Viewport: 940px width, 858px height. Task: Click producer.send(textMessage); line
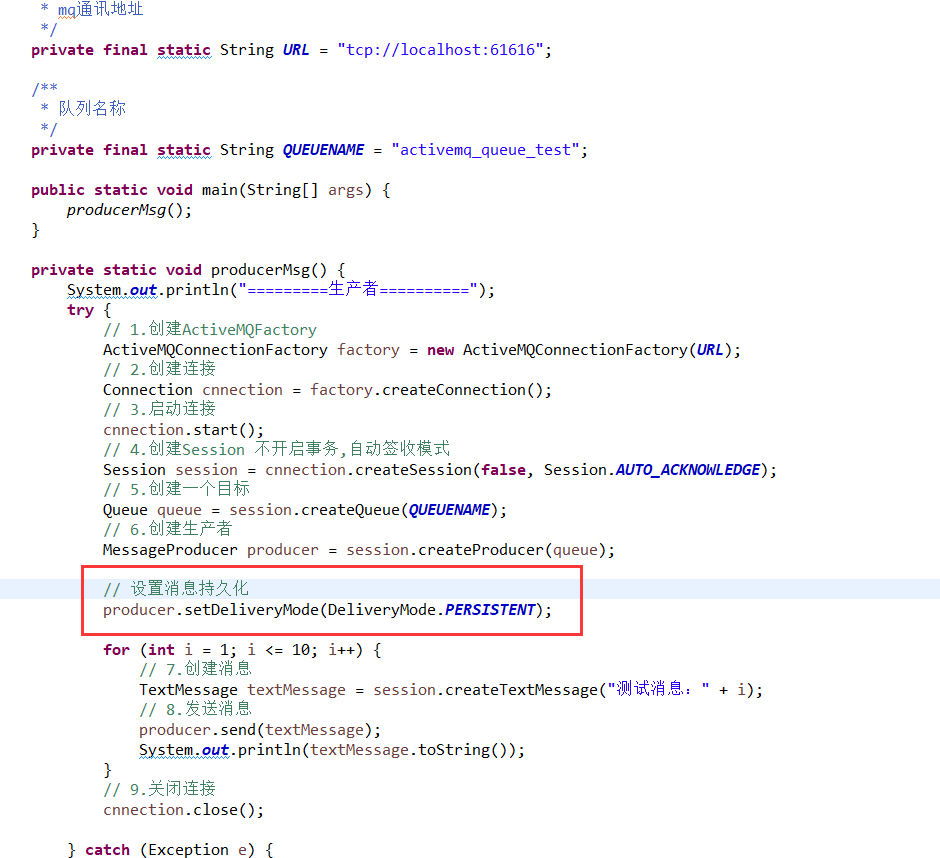(x=260, y=730)
